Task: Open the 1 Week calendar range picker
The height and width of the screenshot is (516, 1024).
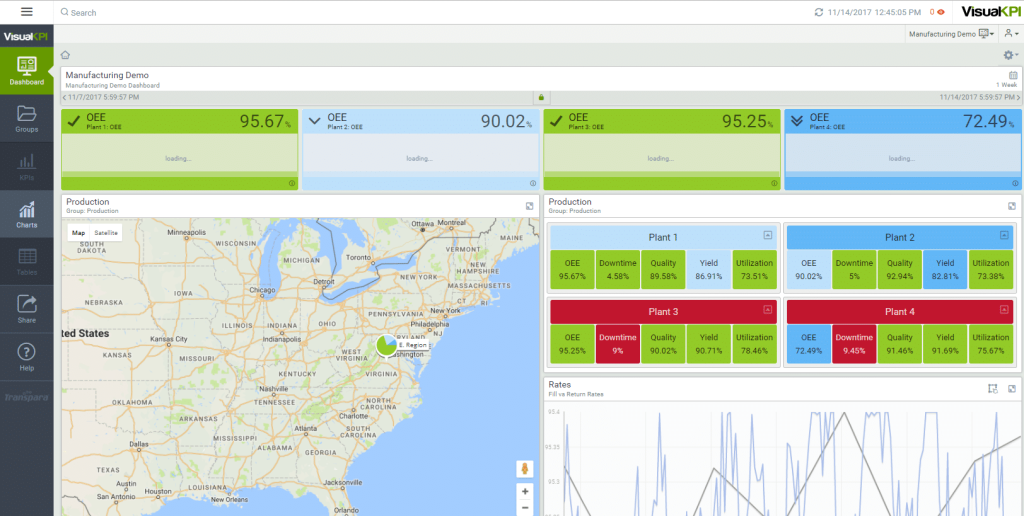Action: click(x=1012, y=75)
